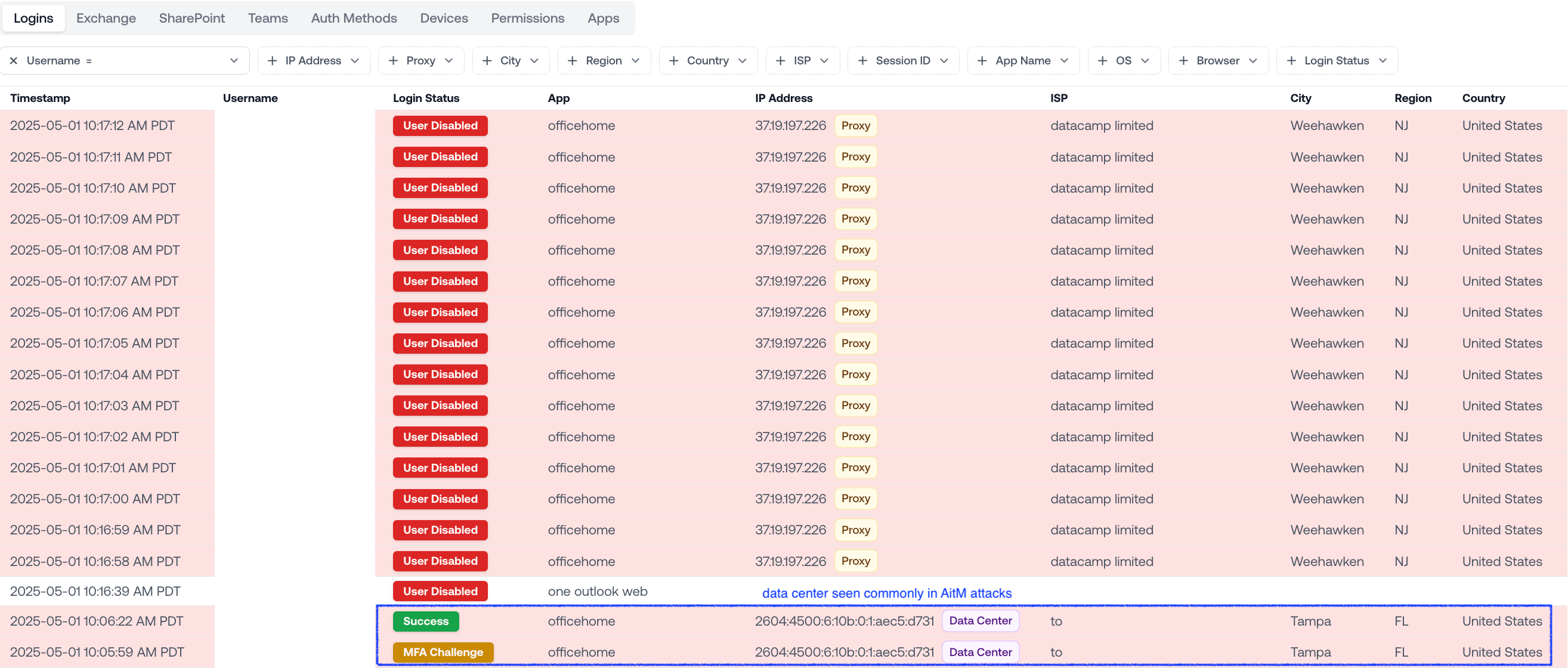
Task: Click Data Center tag in MFA Challenge row
Action: coord(980,652)
